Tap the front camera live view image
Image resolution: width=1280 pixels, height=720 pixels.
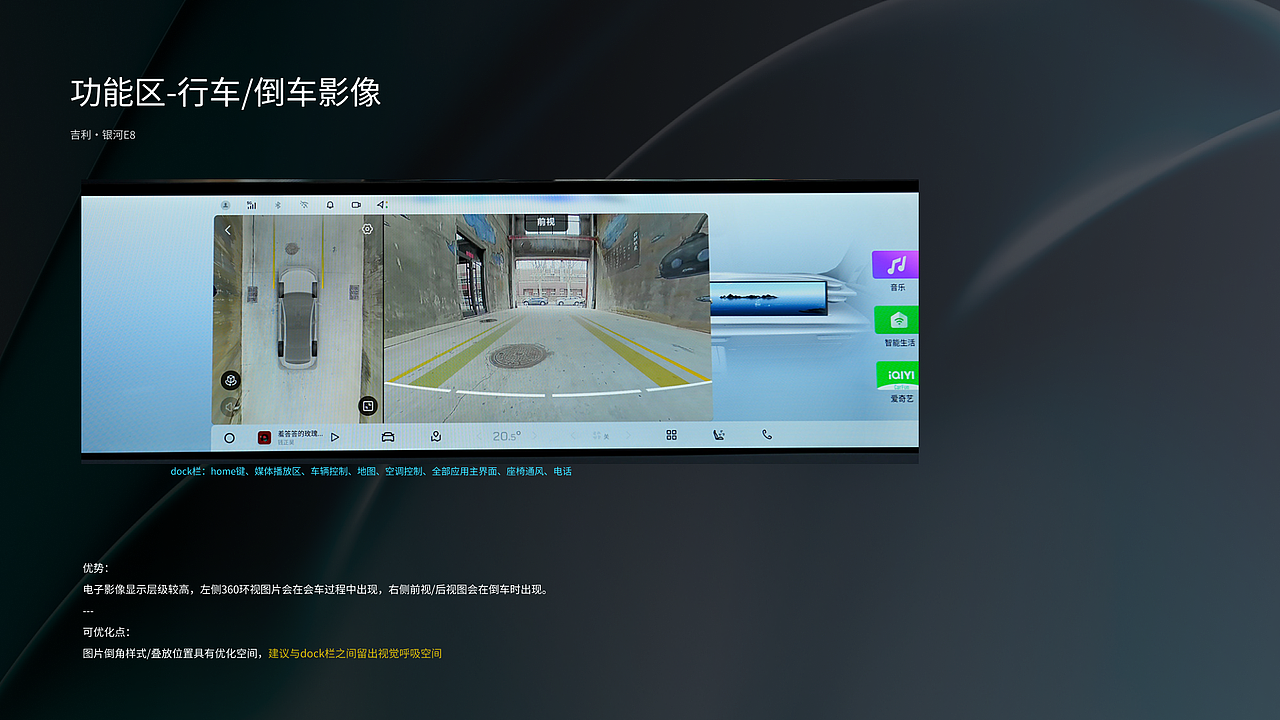(547, 318)
